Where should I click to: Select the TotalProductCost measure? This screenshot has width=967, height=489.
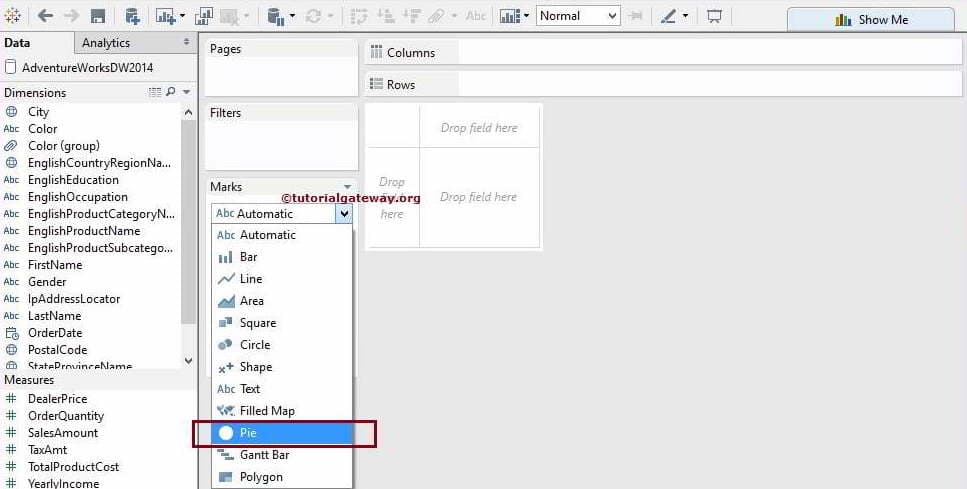point(73,467)
